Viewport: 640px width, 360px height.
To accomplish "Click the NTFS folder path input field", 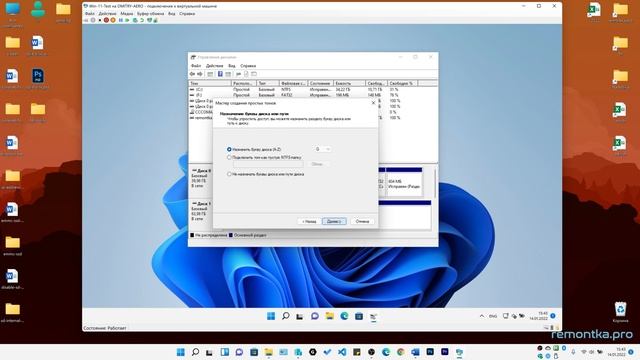I will [x=268, y=164].
